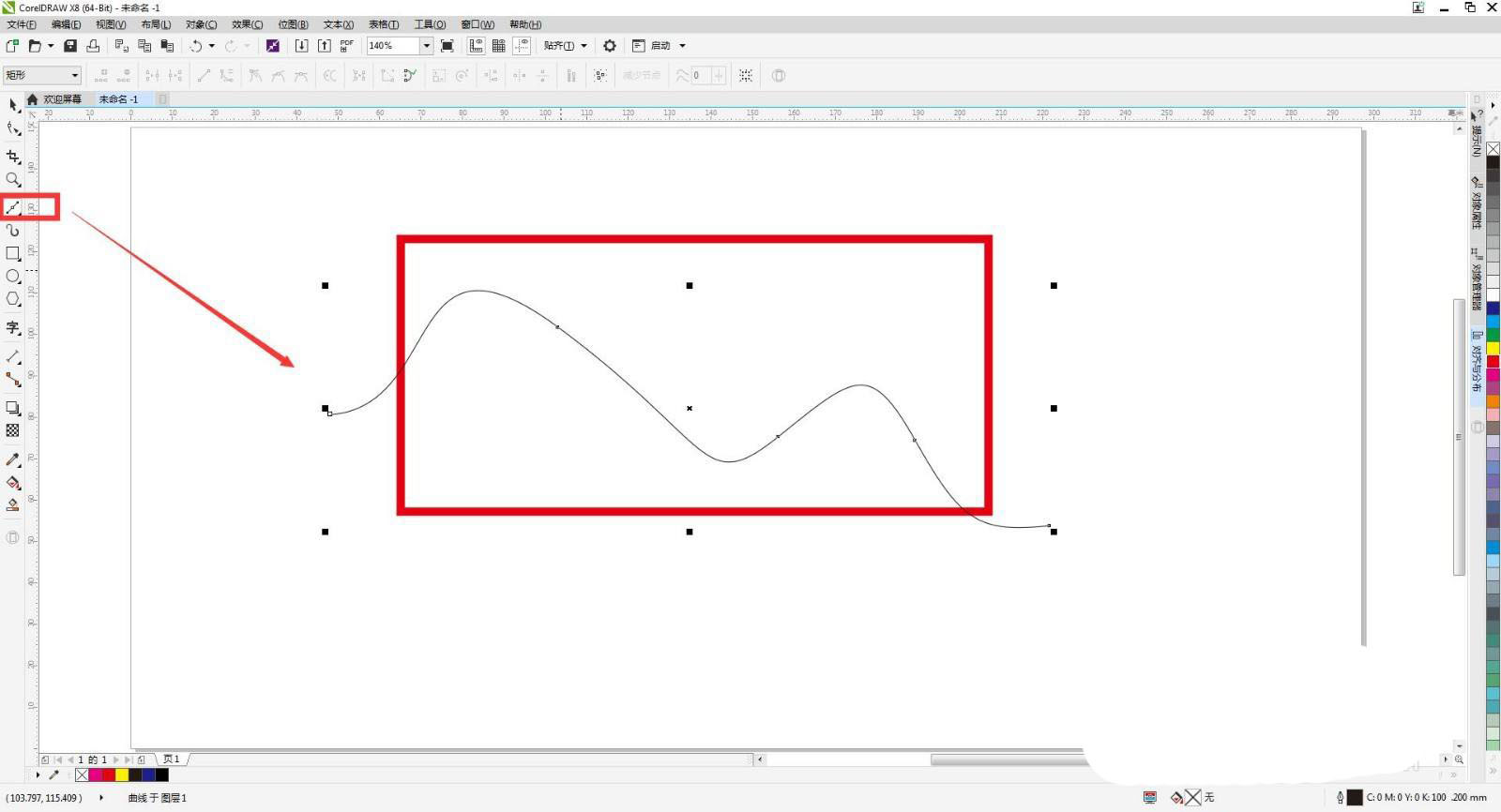Expand the undo history dropdown

[211, 45]
